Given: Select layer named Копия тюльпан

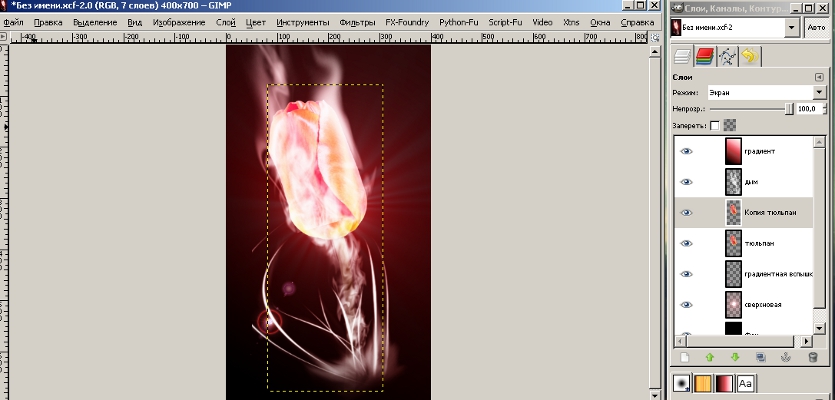Looking at the screenshot, I should (771, 213).
